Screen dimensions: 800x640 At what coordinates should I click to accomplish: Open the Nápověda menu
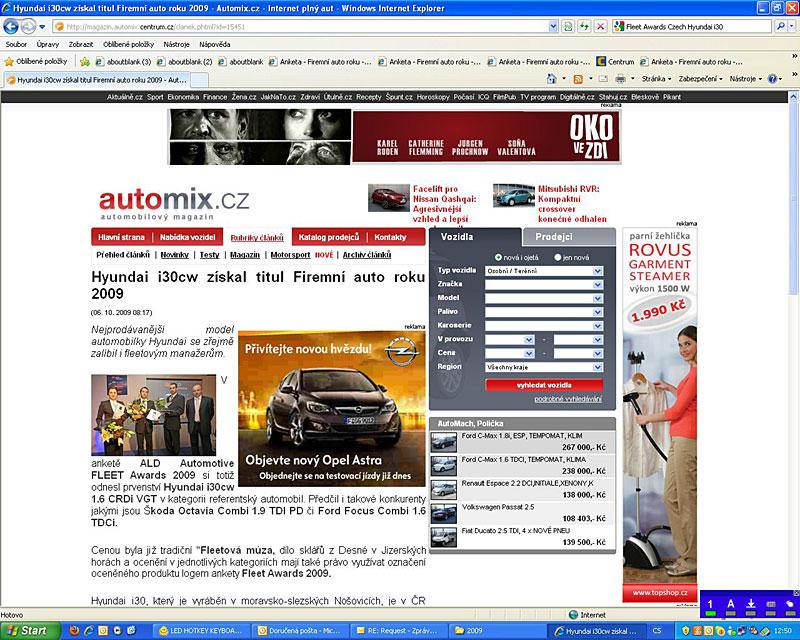click(x=215, y=44)
